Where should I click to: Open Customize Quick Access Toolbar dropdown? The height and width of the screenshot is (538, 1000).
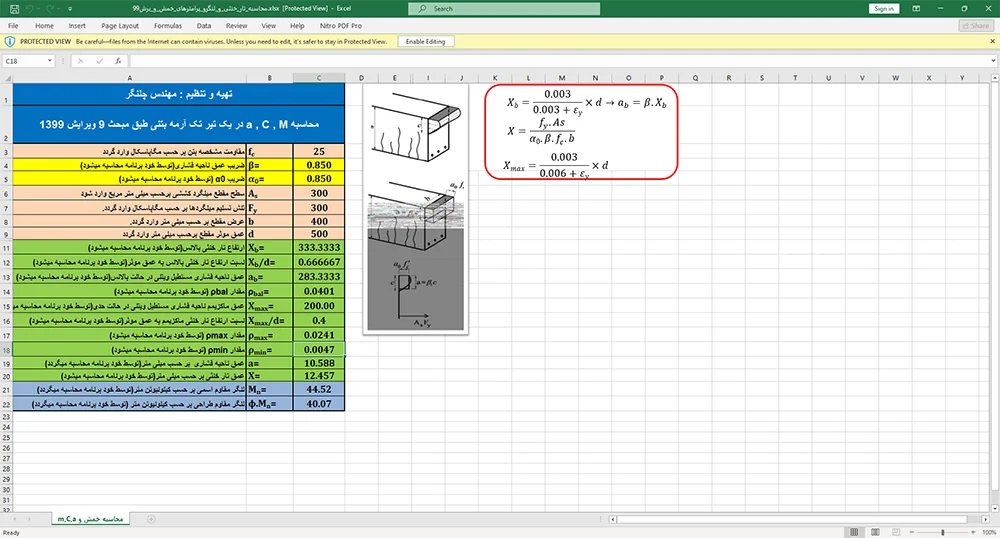tap(70, 9)
